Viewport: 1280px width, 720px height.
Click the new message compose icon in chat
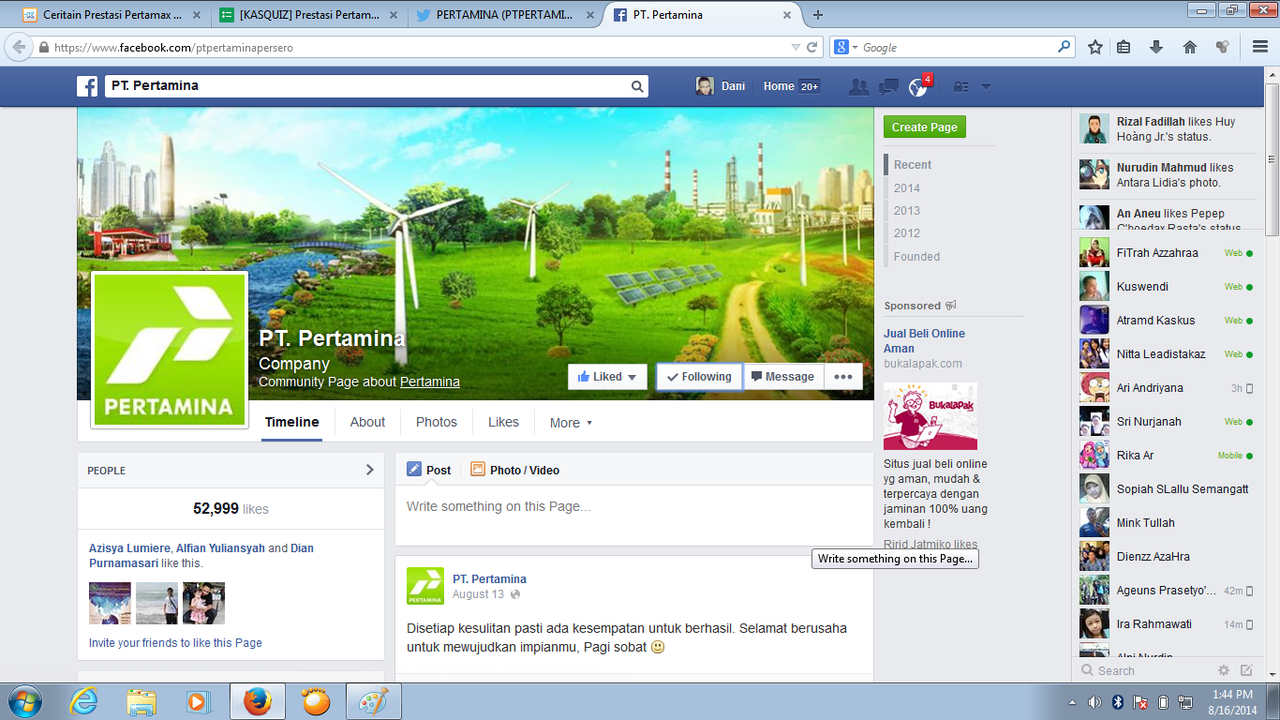pyautogui.click(x=1246, y=671)
